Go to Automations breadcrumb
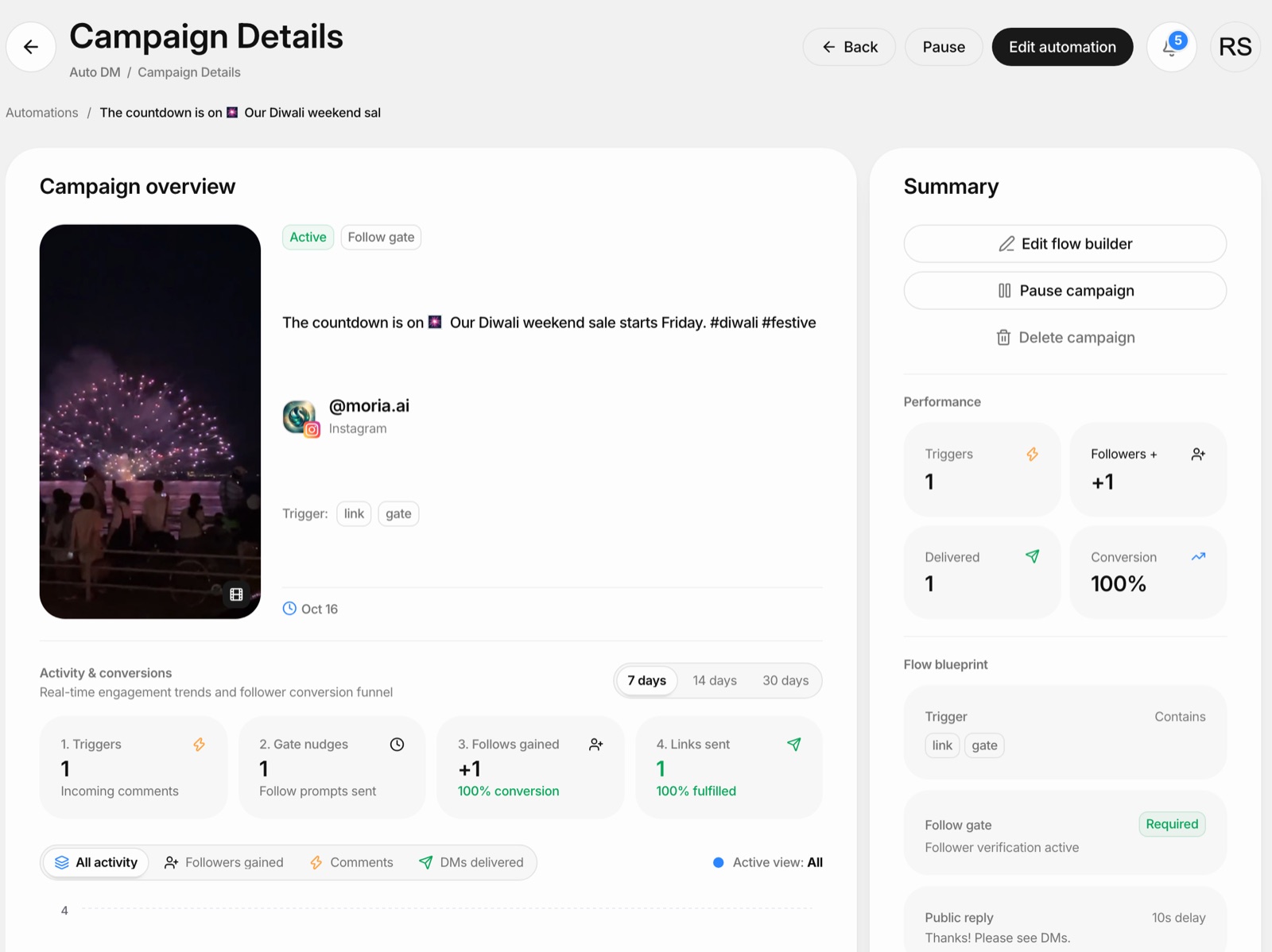 click(x=42, y=112)
